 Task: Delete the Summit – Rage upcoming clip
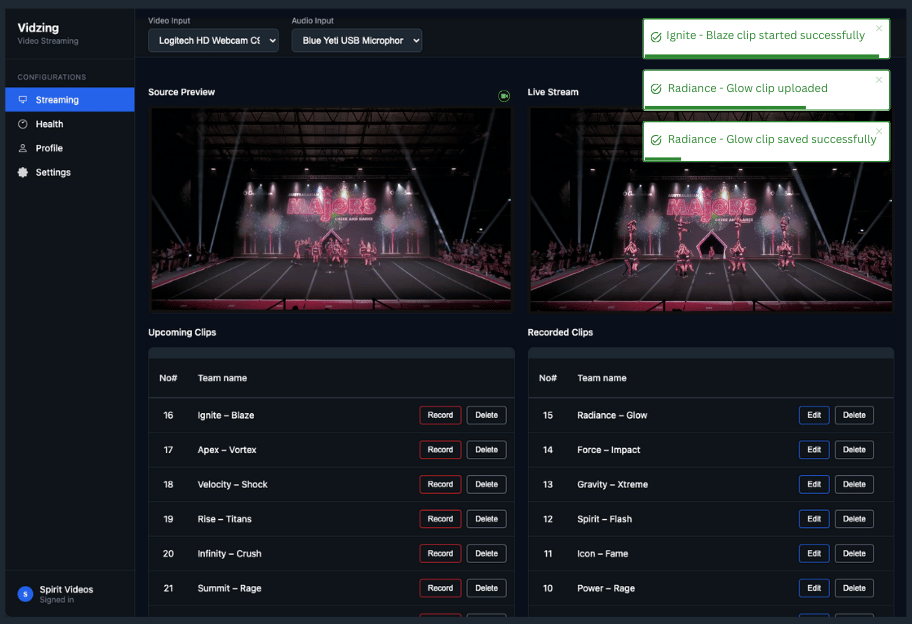[x=486, y=588]
